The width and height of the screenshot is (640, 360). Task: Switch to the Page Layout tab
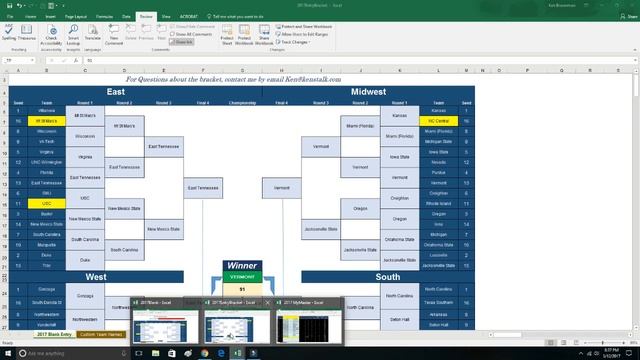[x=76, y=17]
